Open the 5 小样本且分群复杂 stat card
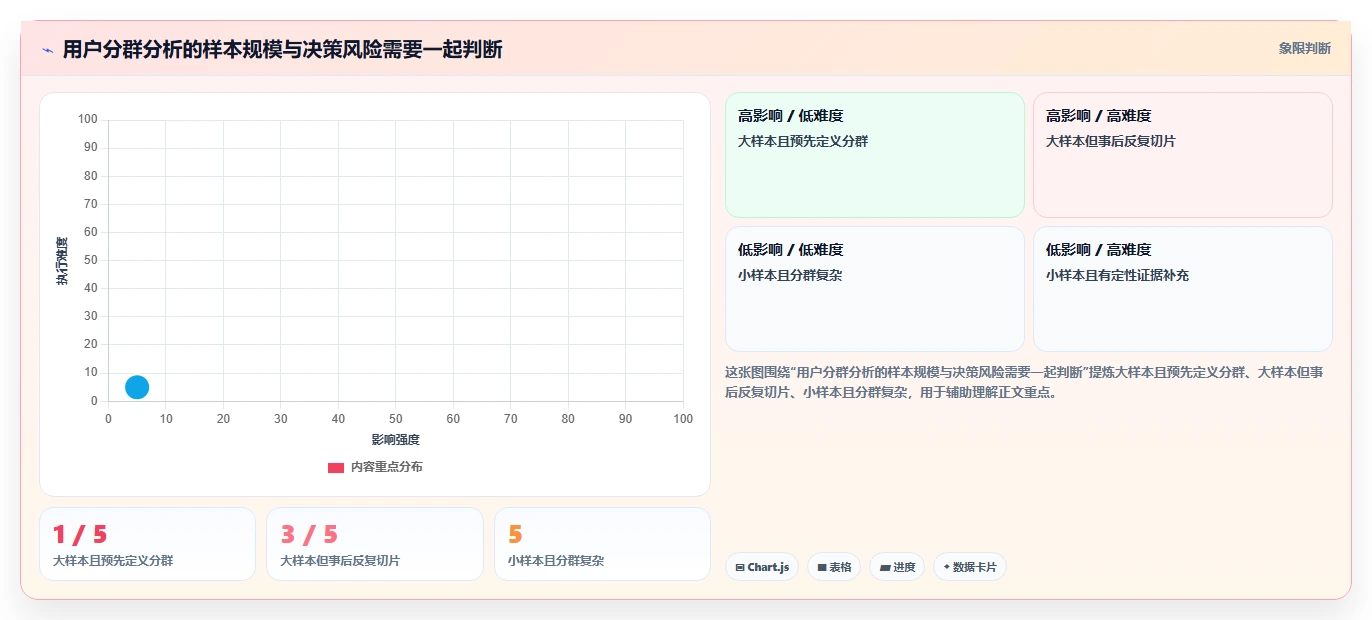The height and width of the screenshot is (620, 1372). pos(602,544)
